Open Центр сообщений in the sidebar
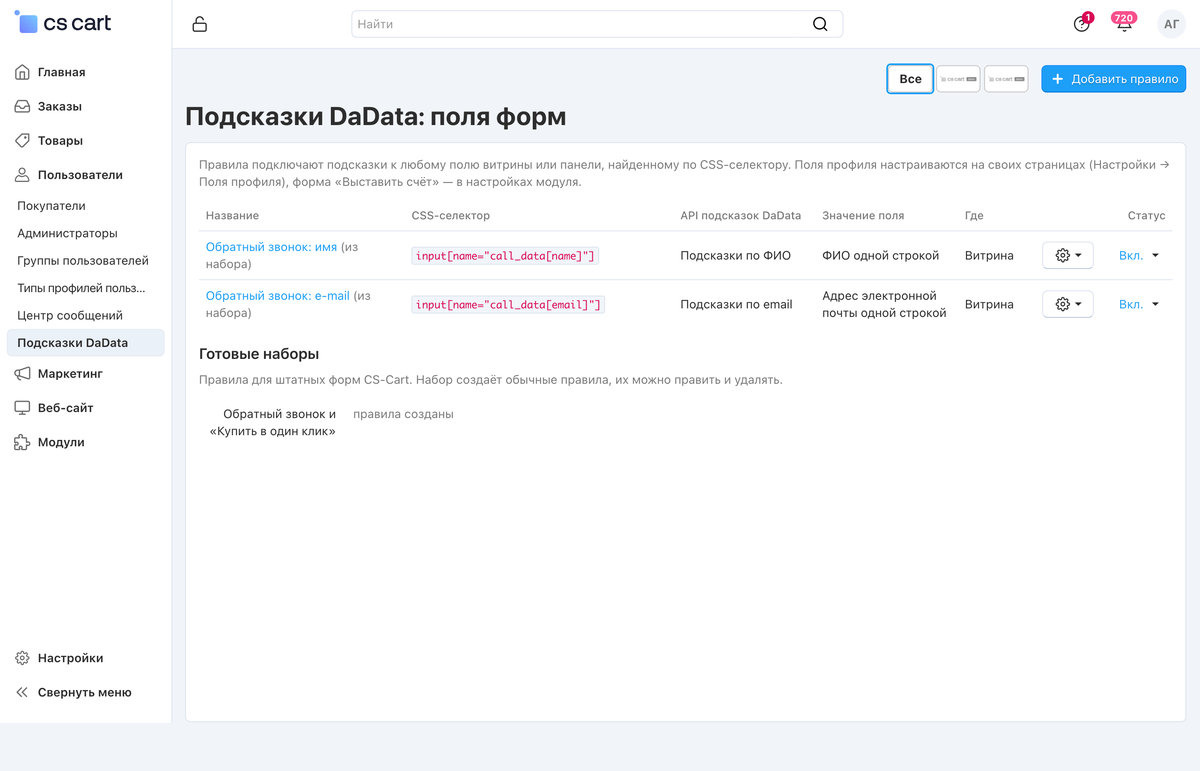 click(x=70, y=315)
